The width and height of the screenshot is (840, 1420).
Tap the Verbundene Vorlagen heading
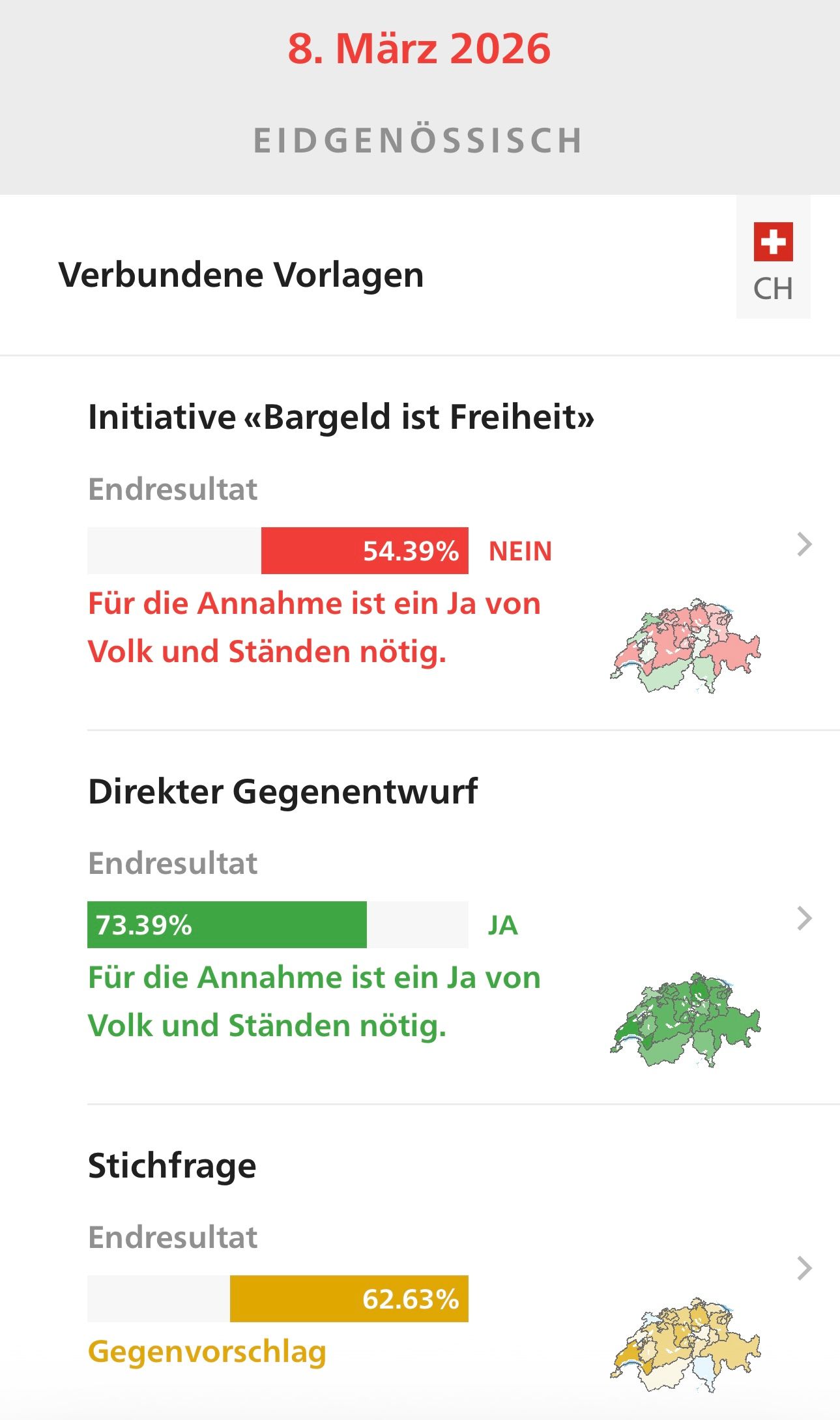[241, 274]
